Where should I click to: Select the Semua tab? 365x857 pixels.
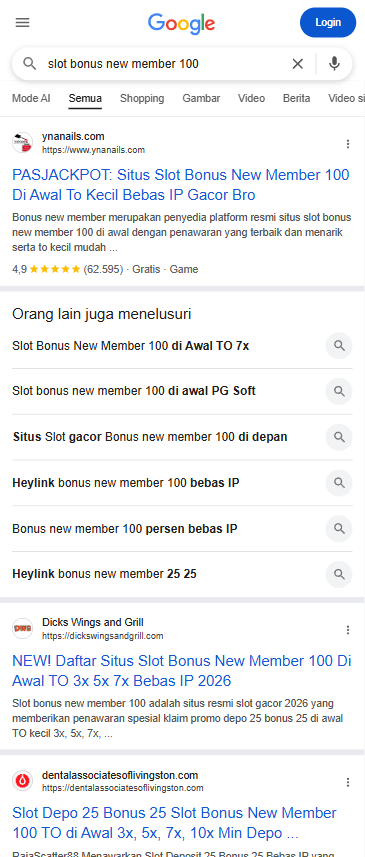85,98
